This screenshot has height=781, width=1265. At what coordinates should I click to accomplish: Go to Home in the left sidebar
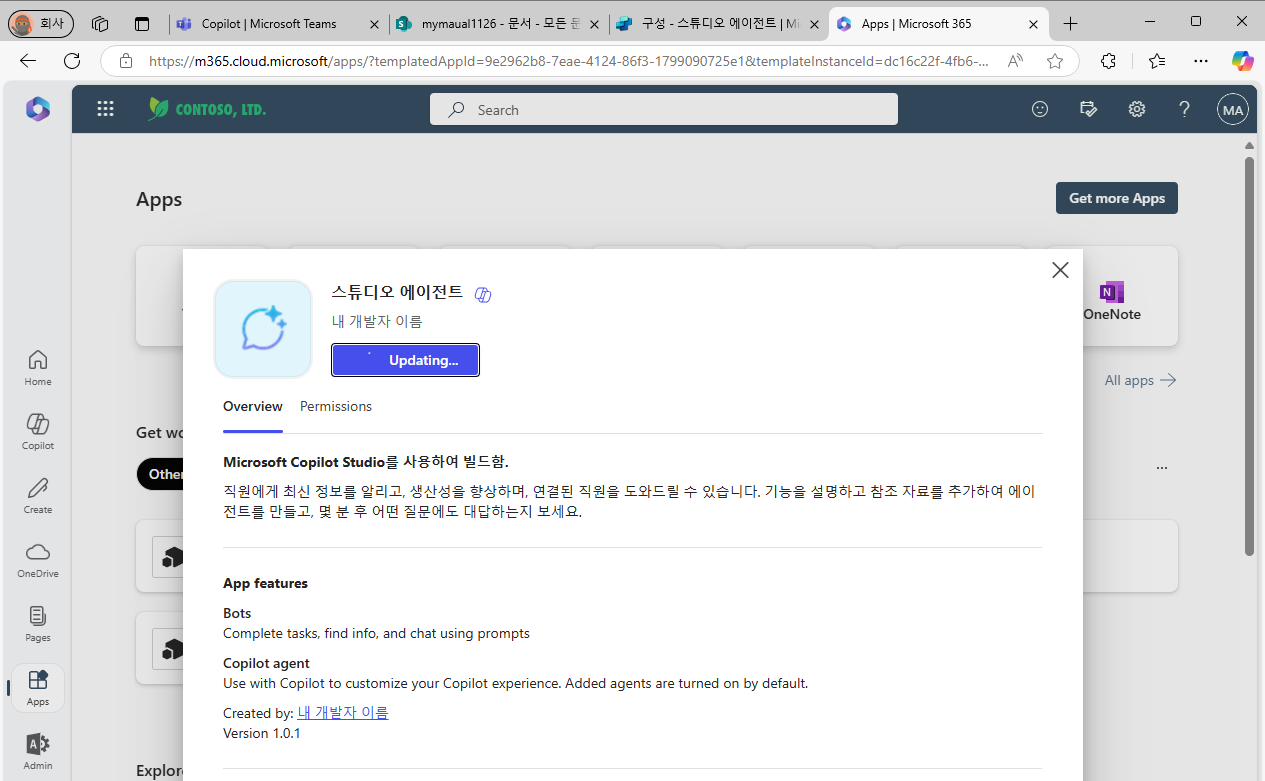(38, 368)
